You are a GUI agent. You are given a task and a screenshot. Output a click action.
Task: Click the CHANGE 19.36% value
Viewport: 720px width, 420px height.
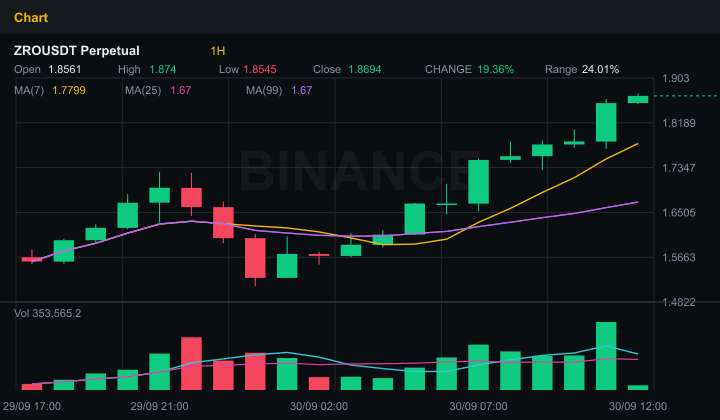tap(495, 69)
